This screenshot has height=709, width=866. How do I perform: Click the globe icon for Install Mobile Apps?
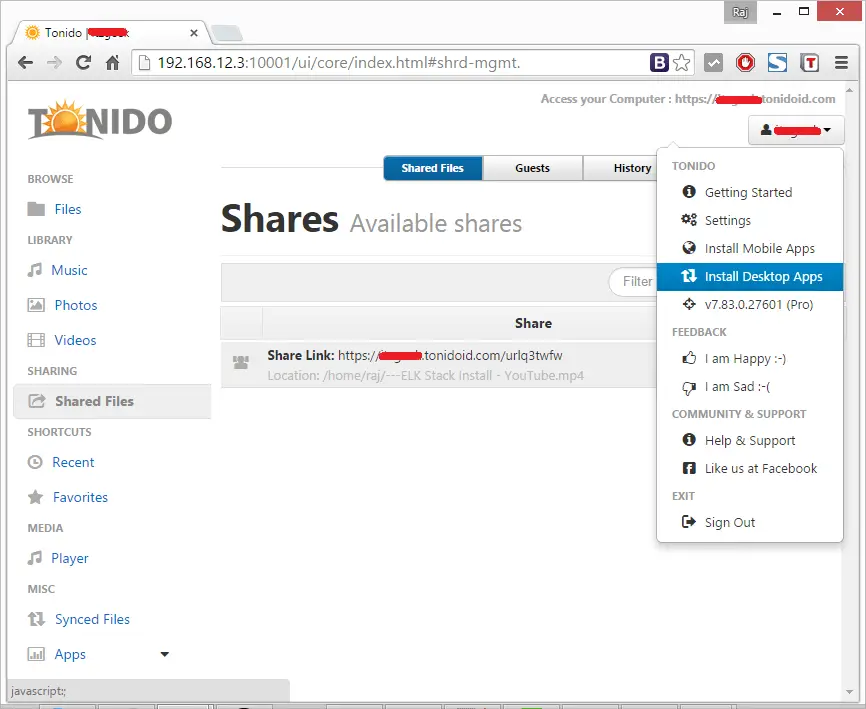tap(689, 248)
